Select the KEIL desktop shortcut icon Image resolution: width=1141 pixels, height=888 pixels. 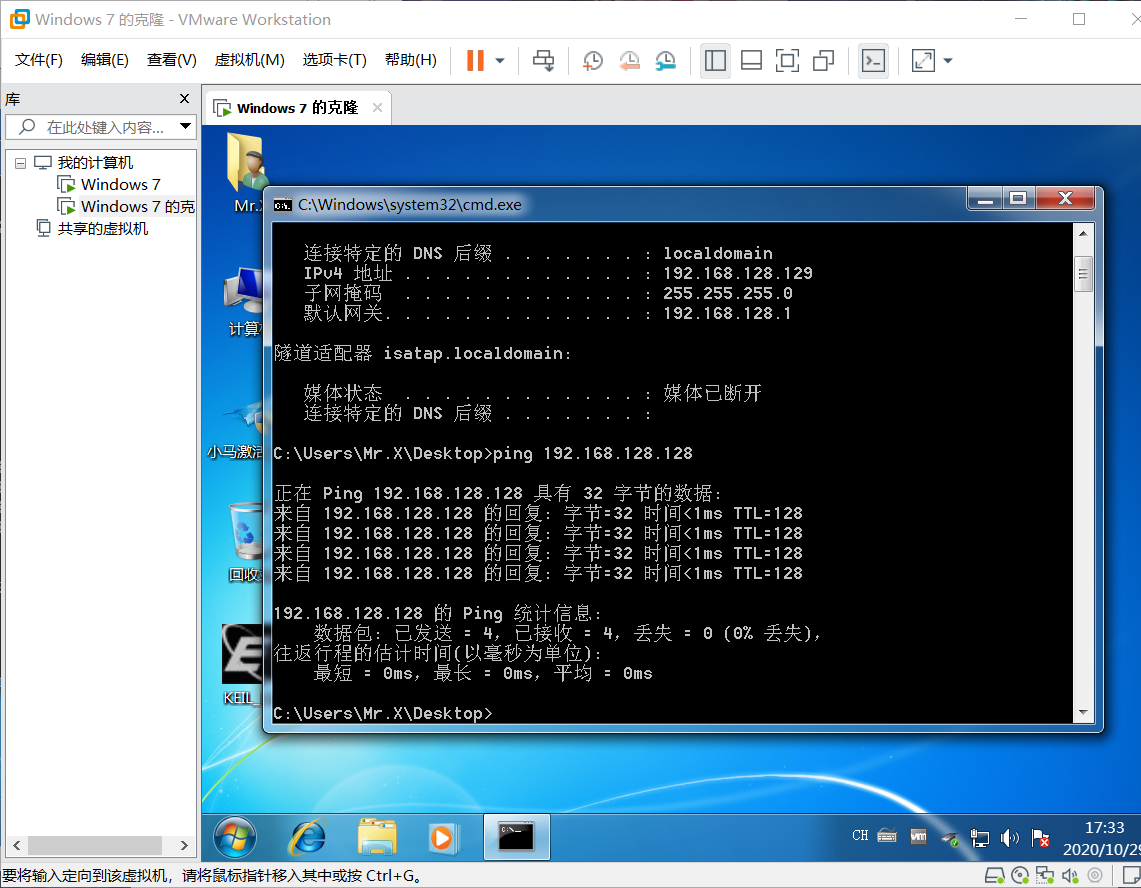pos(242,665)
